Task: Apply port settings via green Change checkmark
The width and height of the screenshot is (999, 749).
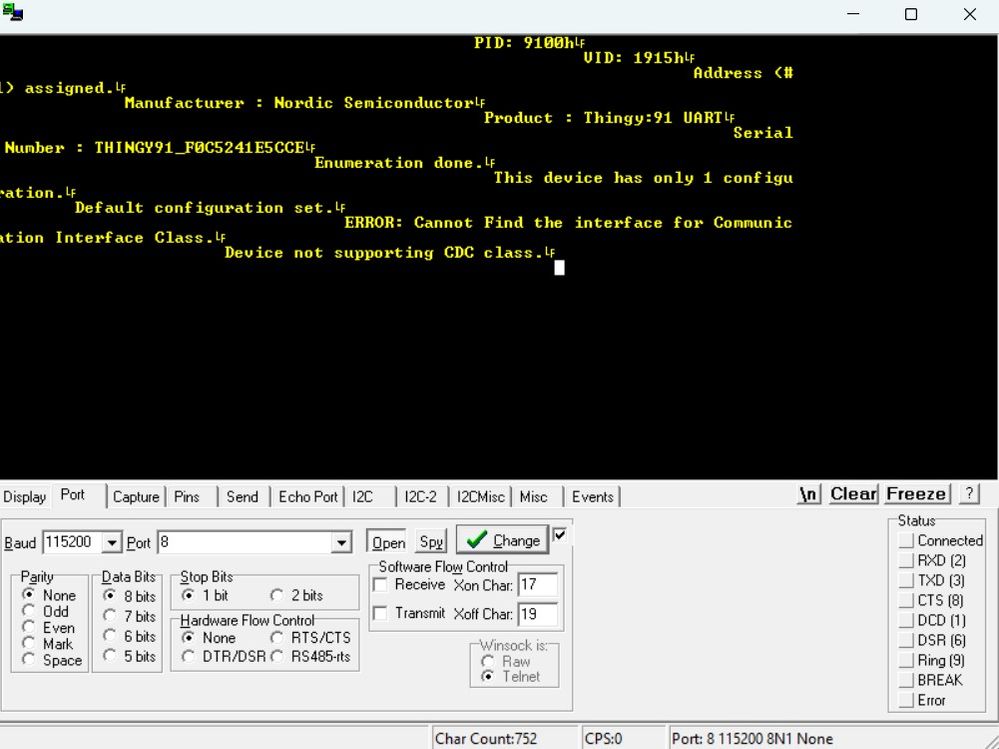Action: point(501,540)
